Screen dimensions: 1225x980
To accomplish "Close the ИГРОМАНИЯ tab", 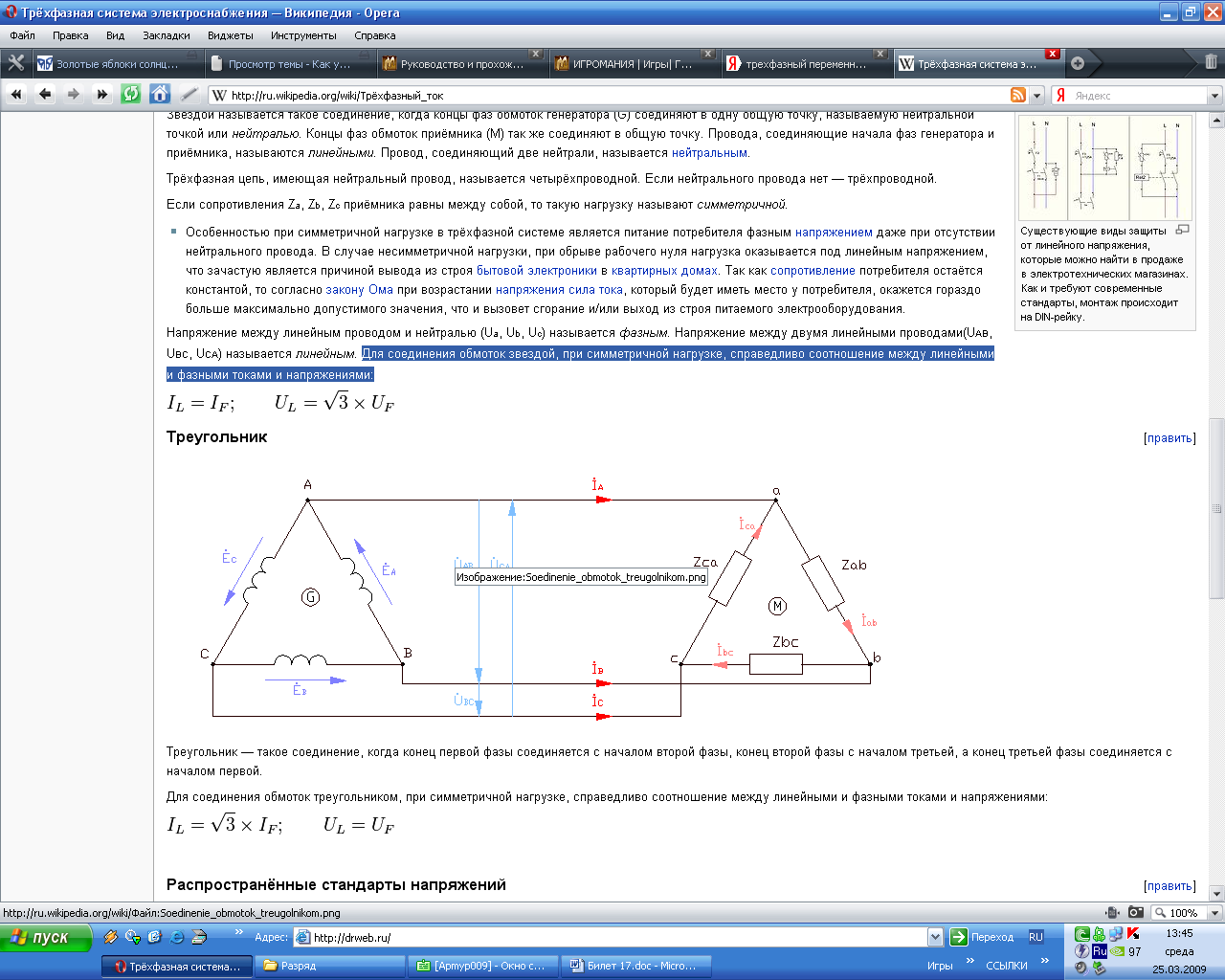I will (x=708, y=54).
